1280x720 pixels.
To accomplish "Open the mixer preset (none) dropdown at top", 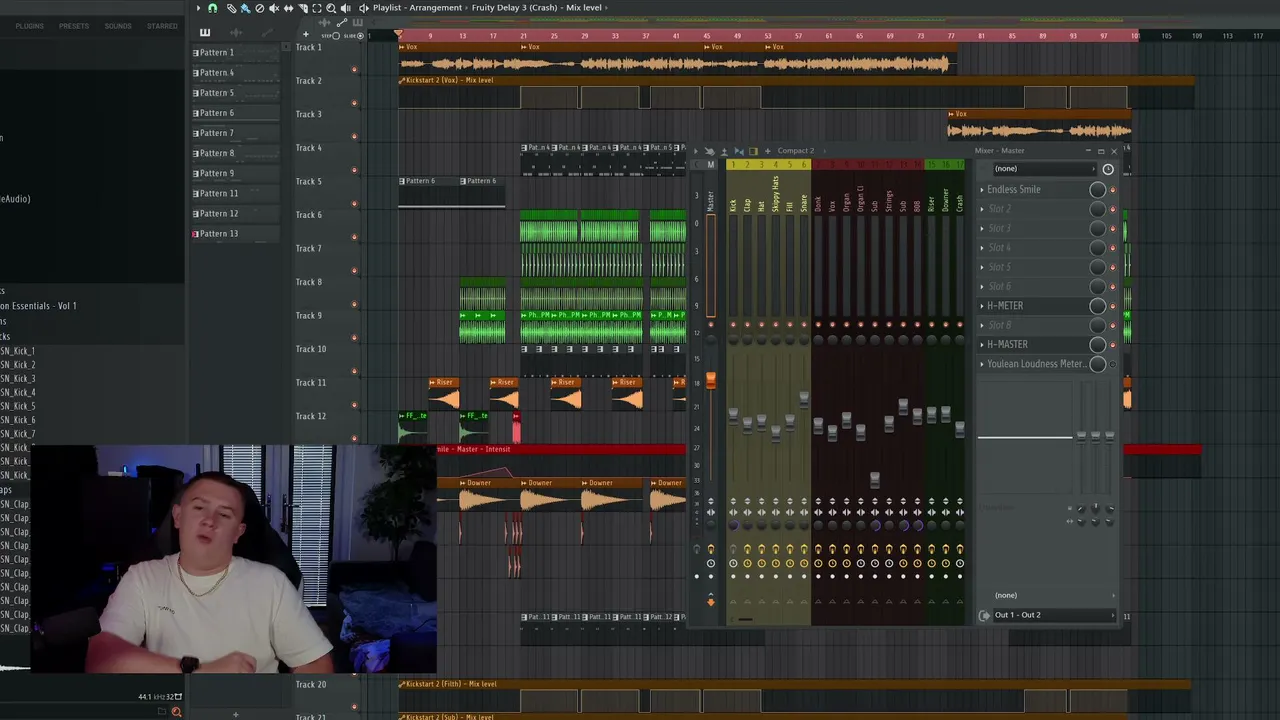I will click(1044, 169).
